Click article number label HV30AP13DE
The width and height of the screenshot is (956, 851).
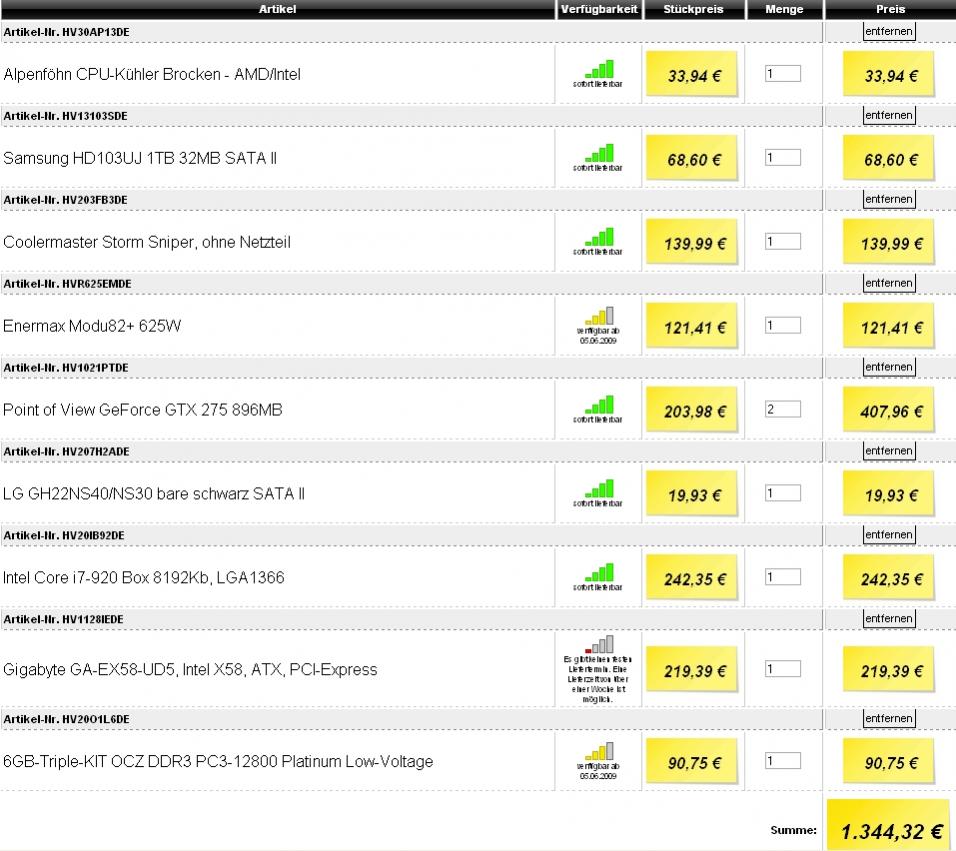coord(66,32)
